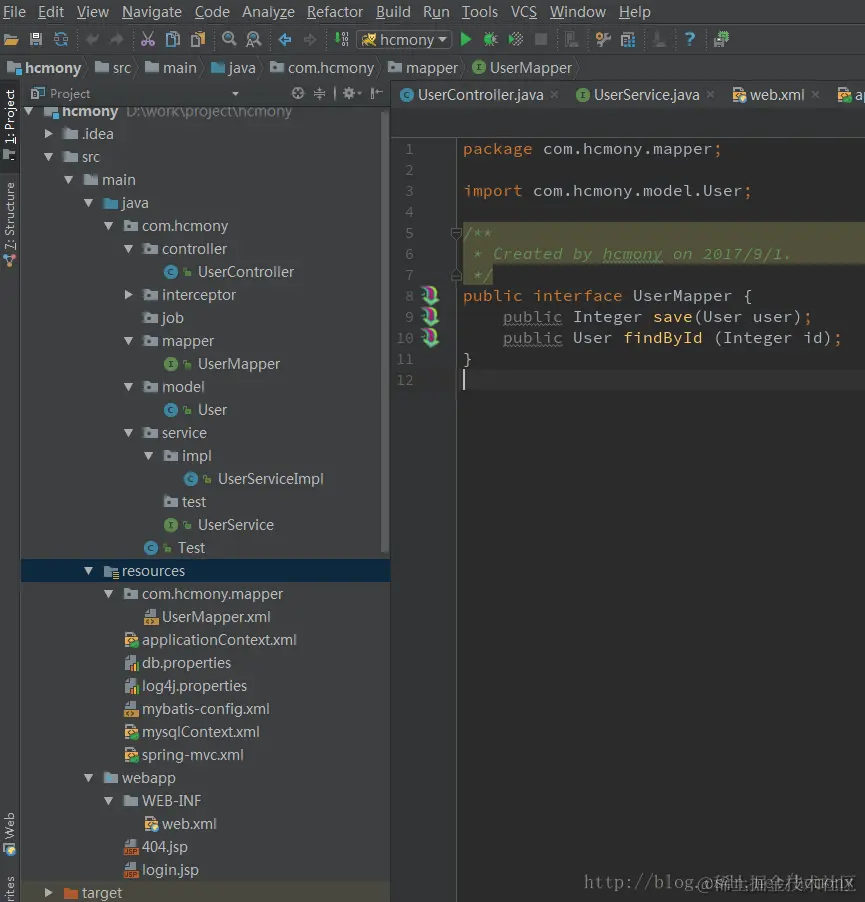Click the last toolbar icon after Help
Screen dimensions: 865x902
(x=721, y=40)
